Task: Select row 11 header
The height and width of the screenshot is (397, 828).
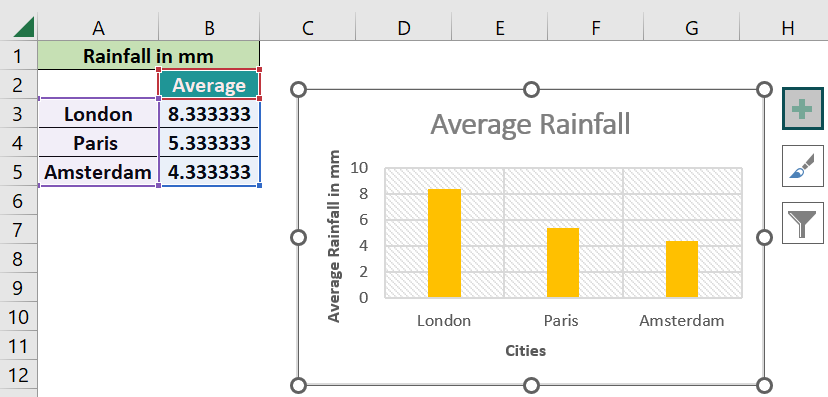Action: point(18,346)
